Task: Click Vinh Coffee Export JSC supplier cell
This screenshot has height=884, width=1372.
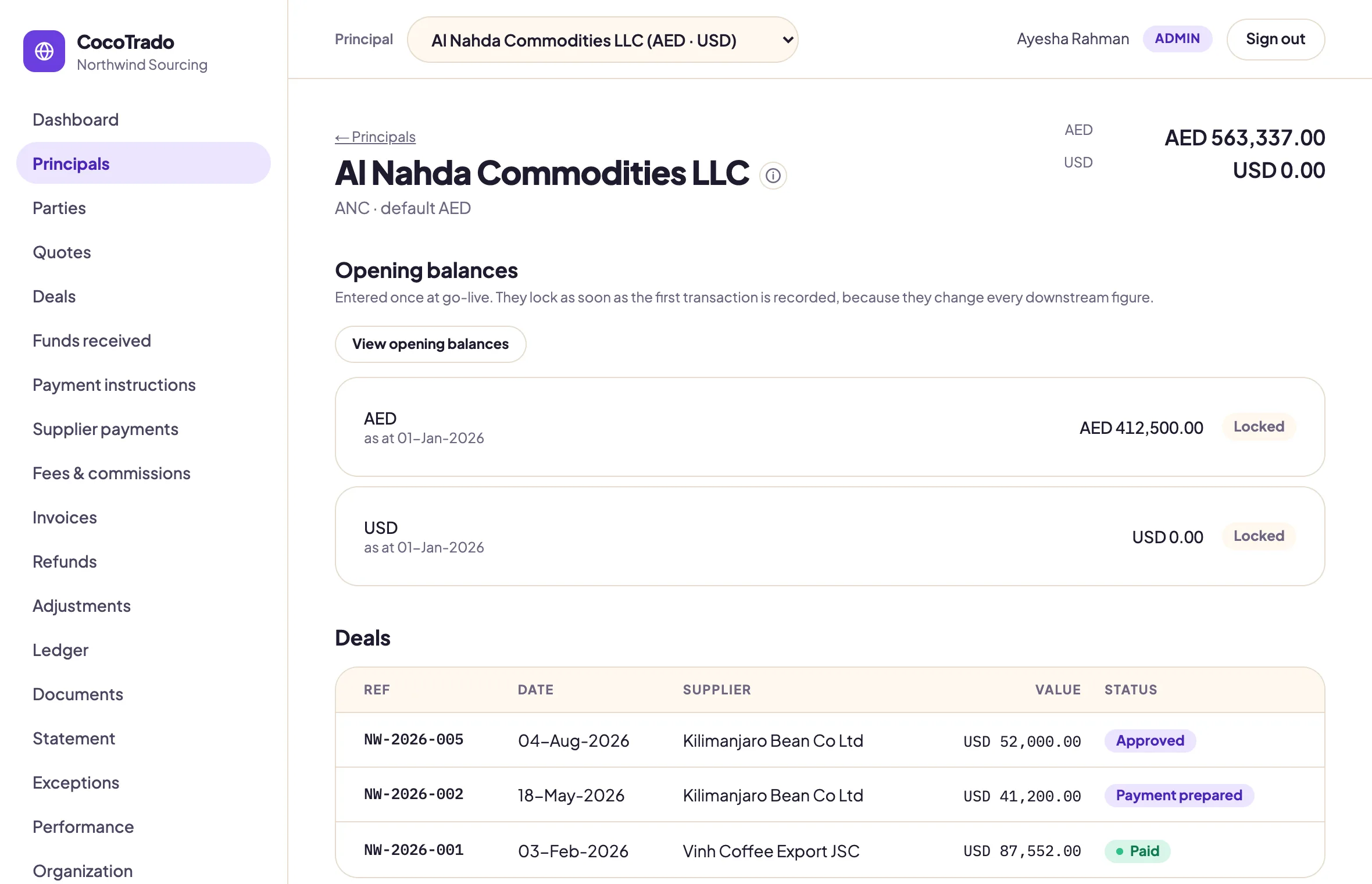Action: point(771,851)
